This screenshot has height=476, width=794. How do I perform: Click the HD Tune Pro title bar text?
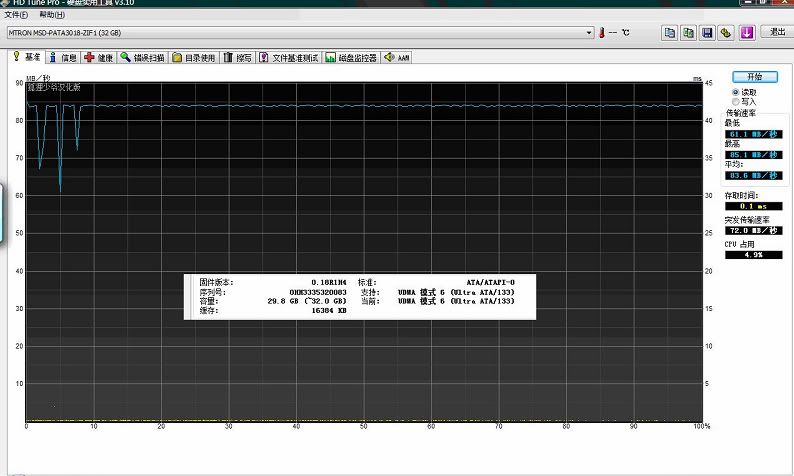pos(74,3)
